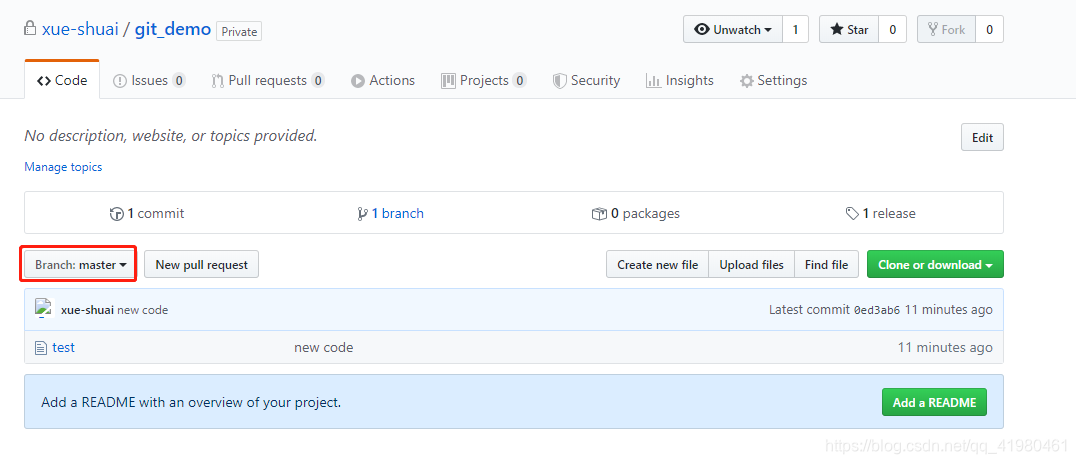Open the git_demo repository link

173,30
